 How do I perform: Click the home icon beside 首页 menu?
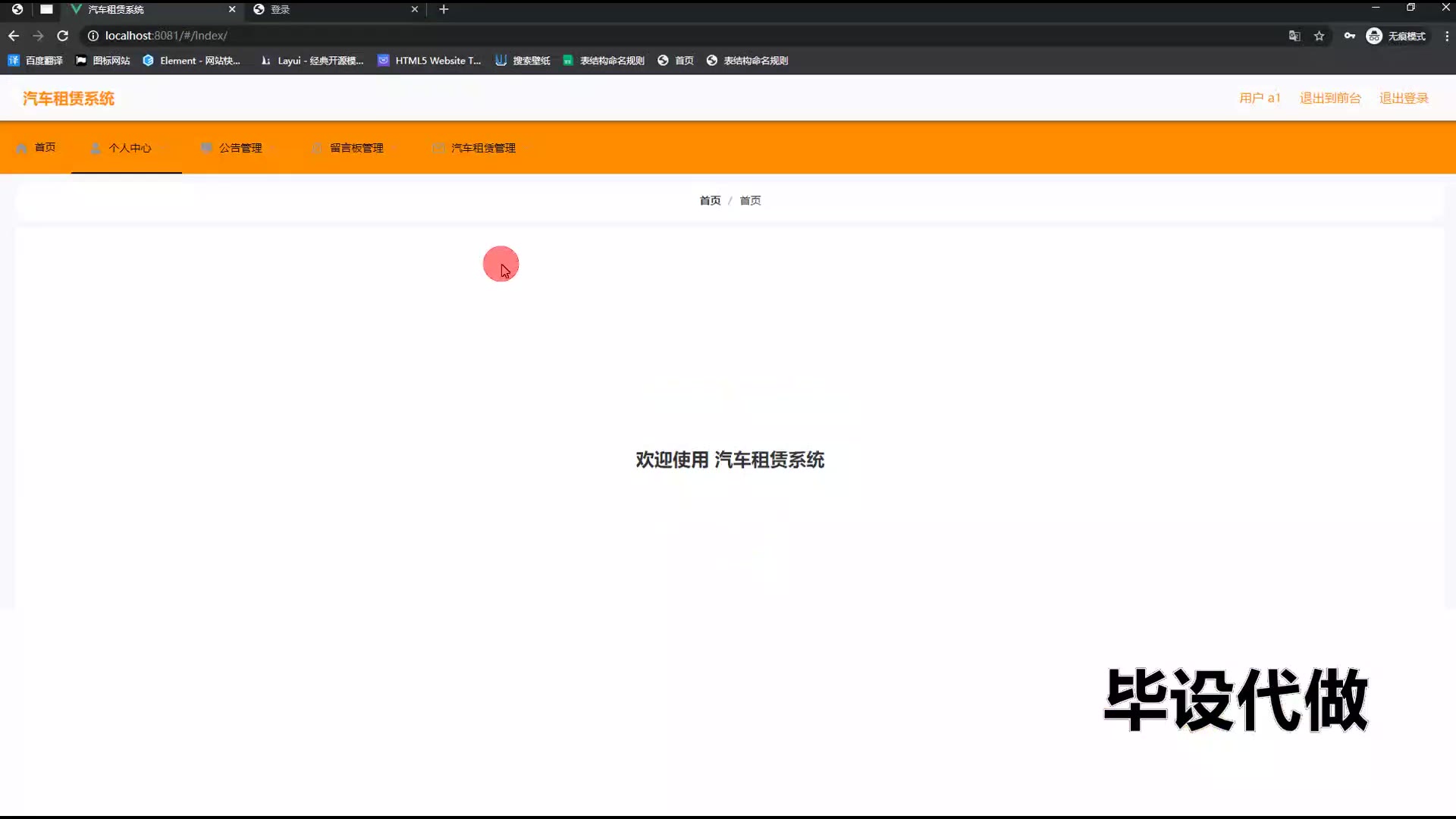pyautogui.click(x=21, y=148)
